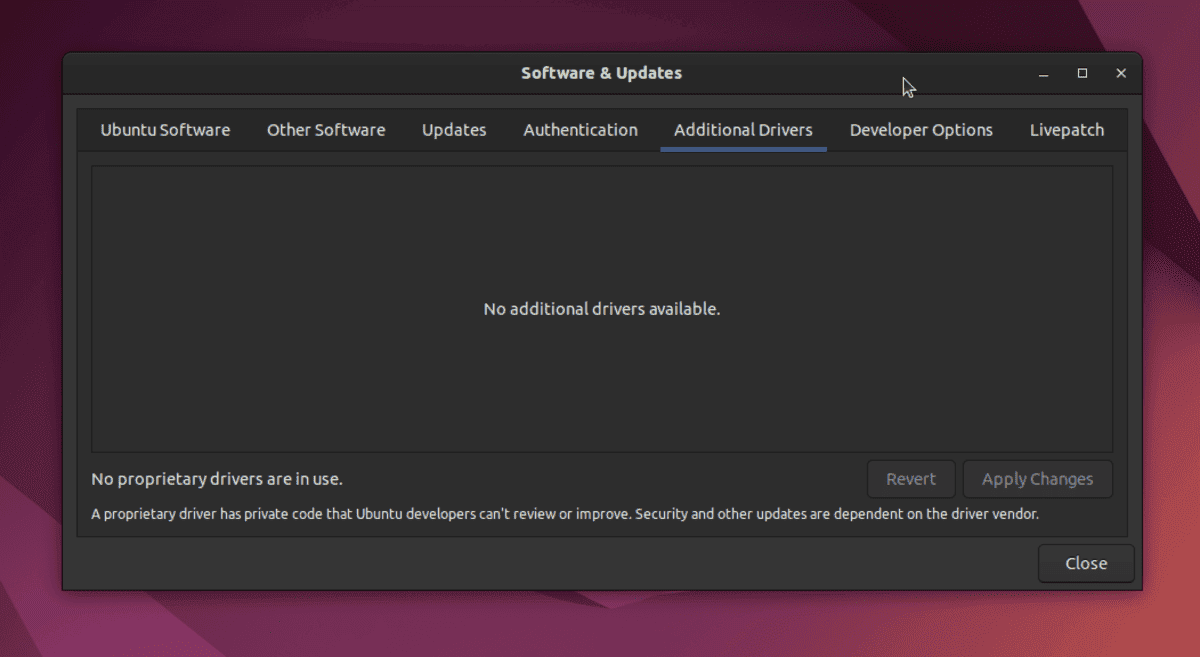This screenshot has width=1200, height=657.
Task: Click the Software & Updates window title
Action: click(x=601, y=73)
